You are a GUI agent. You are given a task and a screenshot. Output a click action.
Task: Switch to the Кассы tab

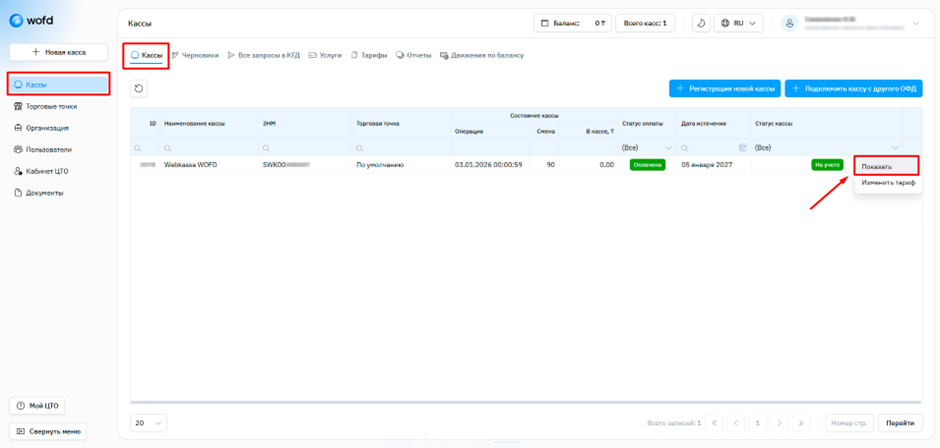tap(146, 55)
